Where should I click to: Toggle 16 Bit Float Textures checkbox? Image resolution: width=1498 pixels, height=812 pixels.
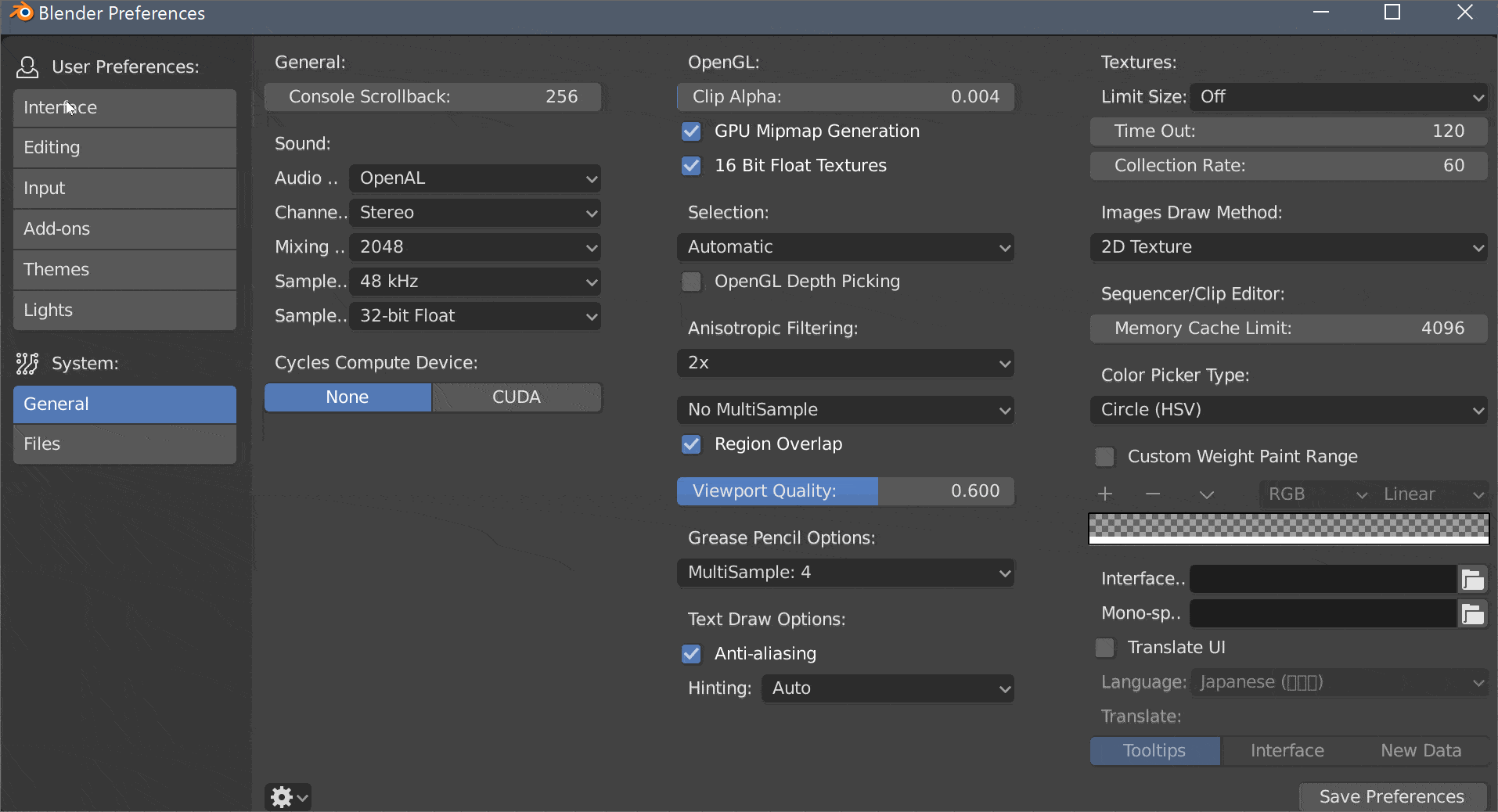click(691, 166)
